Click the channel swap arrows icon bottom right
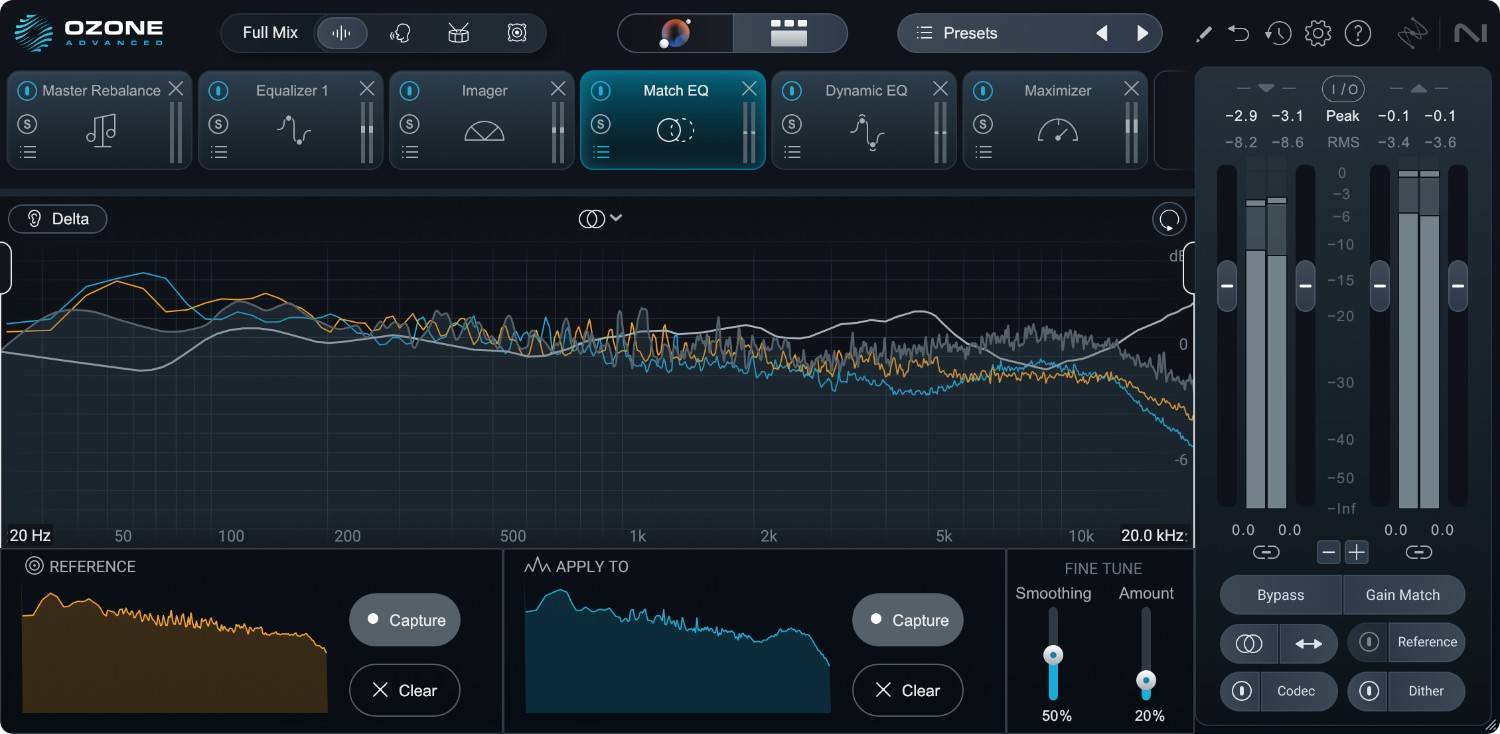The image size is (1500, 734). (1309, 643)
